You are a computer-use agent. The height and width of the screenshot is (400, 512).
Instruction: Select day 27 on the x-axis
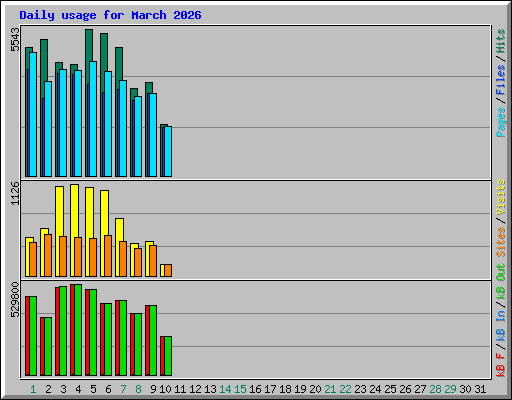(x=420, y=389)
